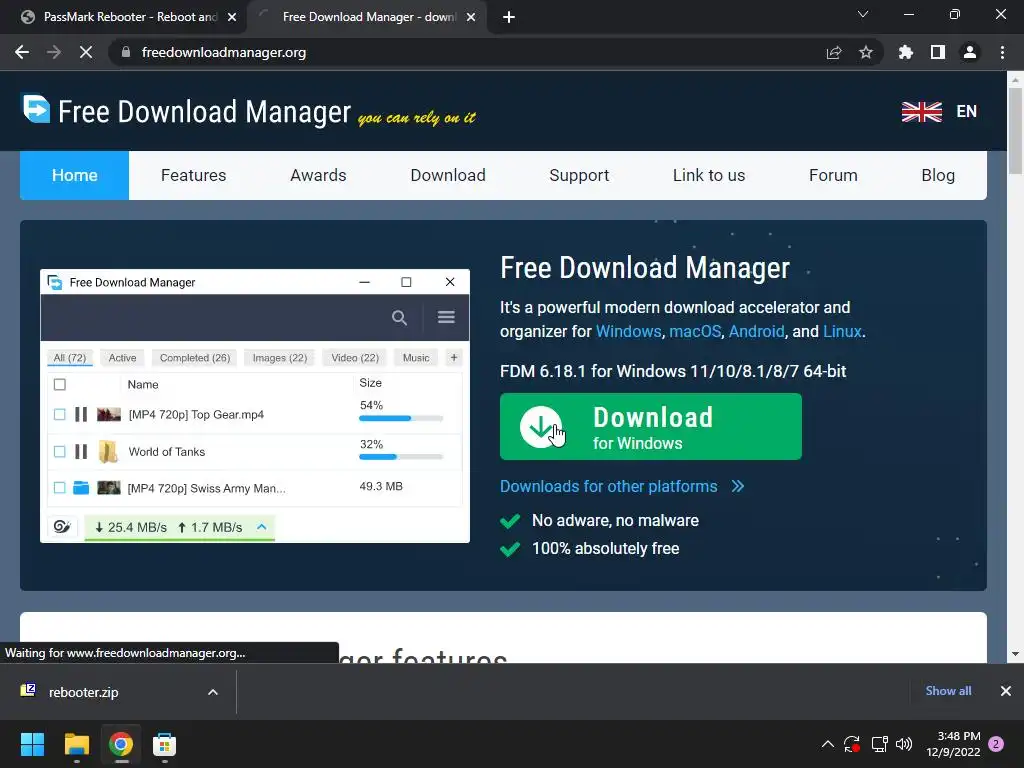Bookmark this page with the star icon
This screenshot has height=768, width=1024.
coord(866,52)
